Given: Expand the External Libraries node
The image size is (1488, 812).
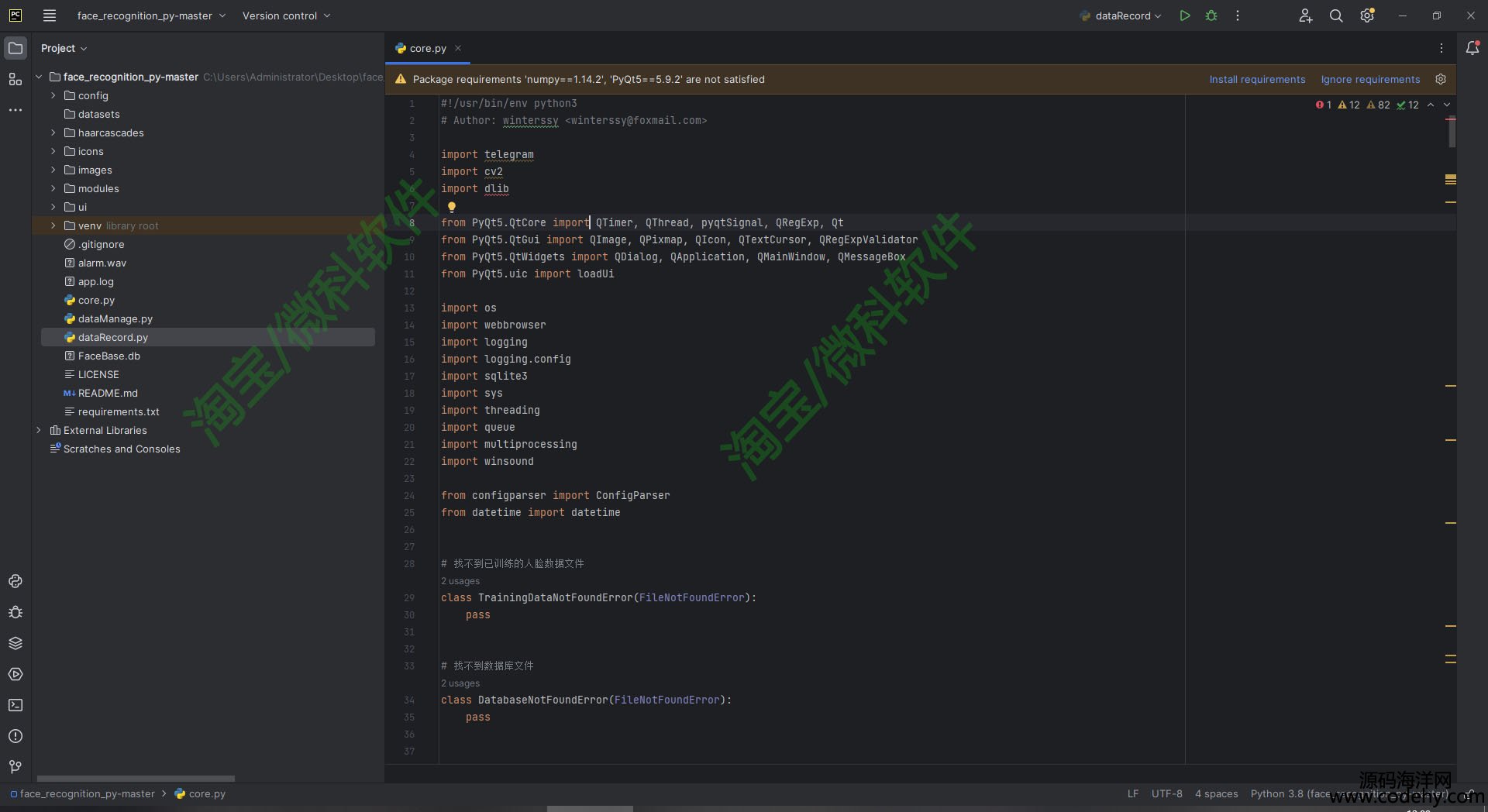Looking at the screenshot, I should point(39,430).
